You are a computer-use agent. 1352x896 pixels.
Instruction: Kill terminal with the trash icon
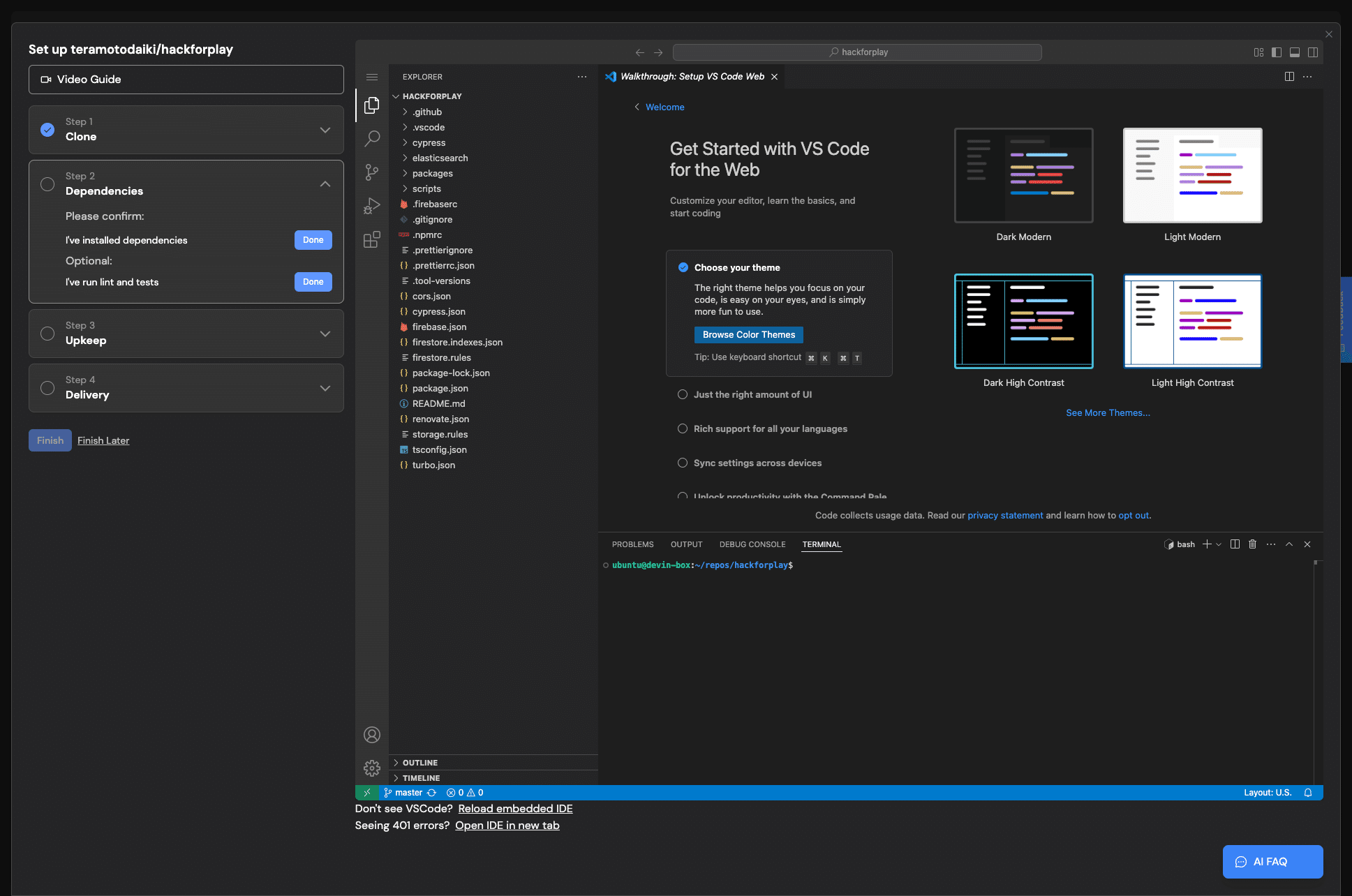pos(1253,544)
